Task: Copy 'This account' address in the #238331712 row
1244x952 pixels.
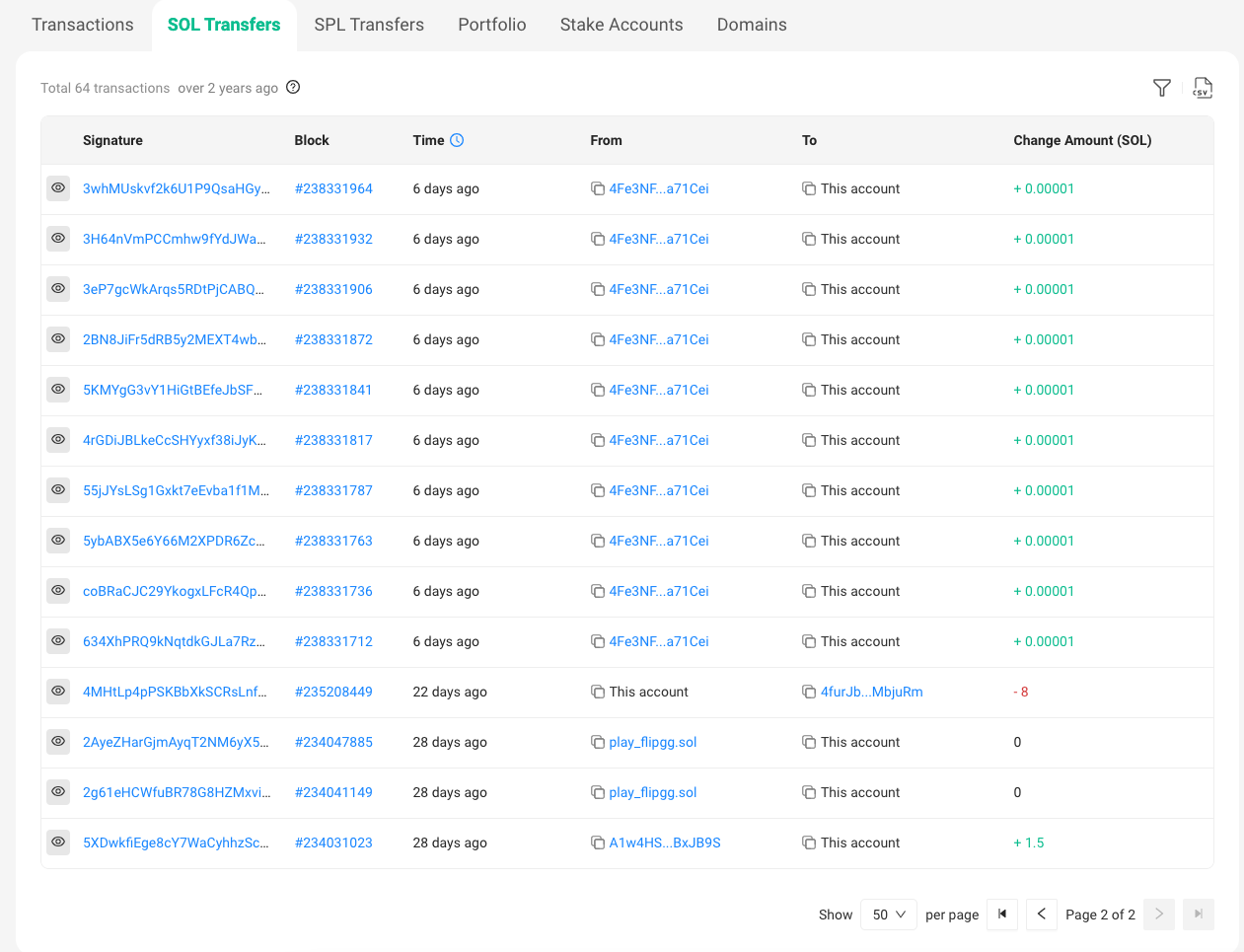Action: tap(809, 641)
